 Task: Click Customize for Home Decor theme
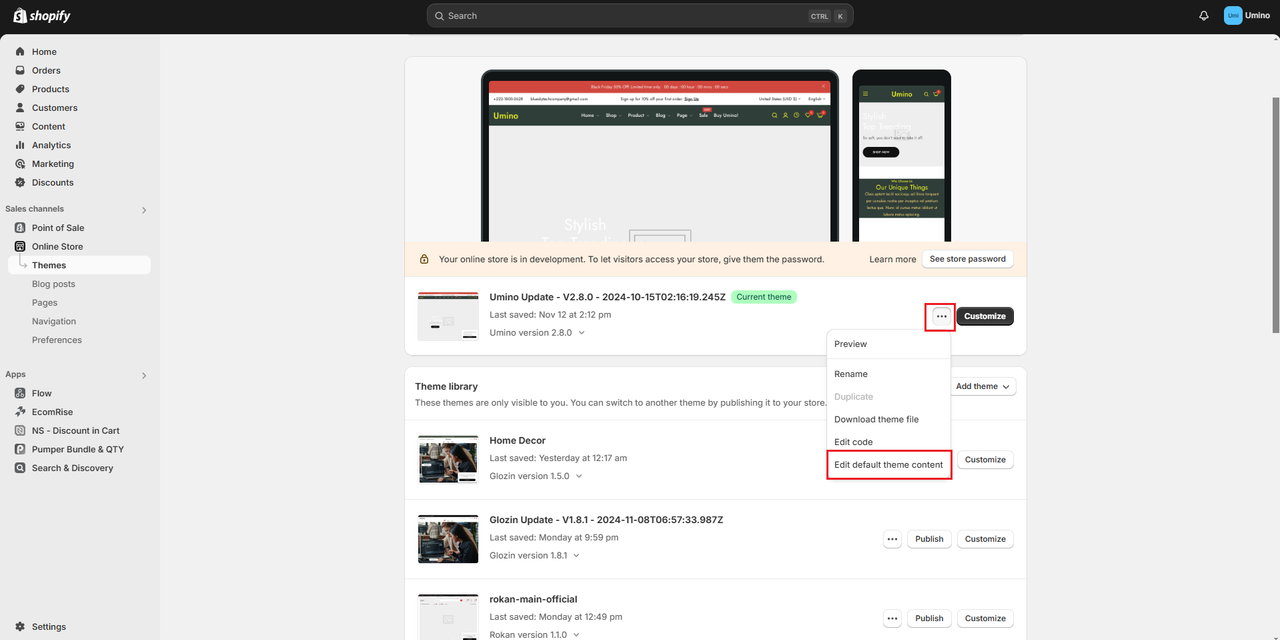(x=985, y=460)
